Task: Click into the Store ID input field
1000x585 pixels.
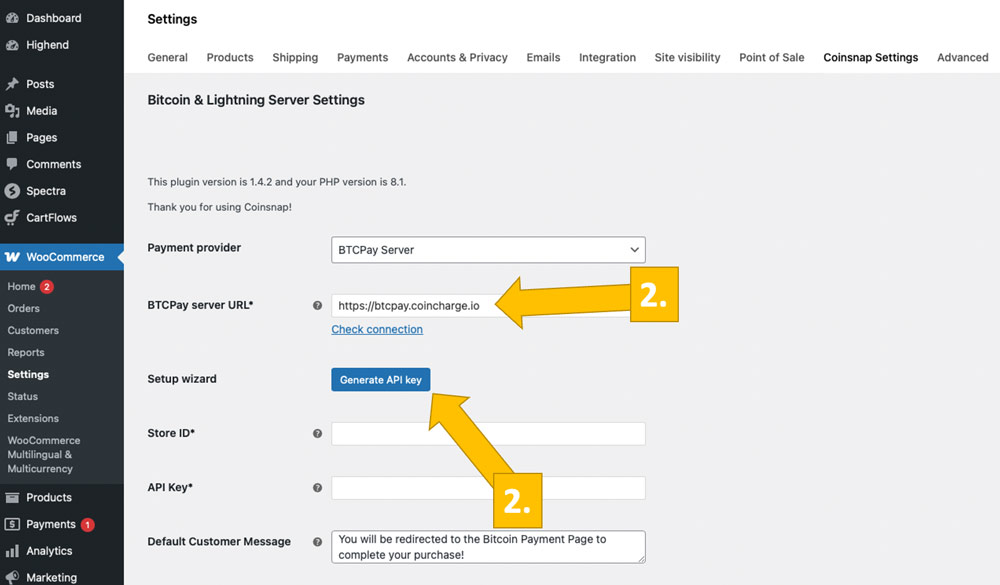Action: [488, 434]
